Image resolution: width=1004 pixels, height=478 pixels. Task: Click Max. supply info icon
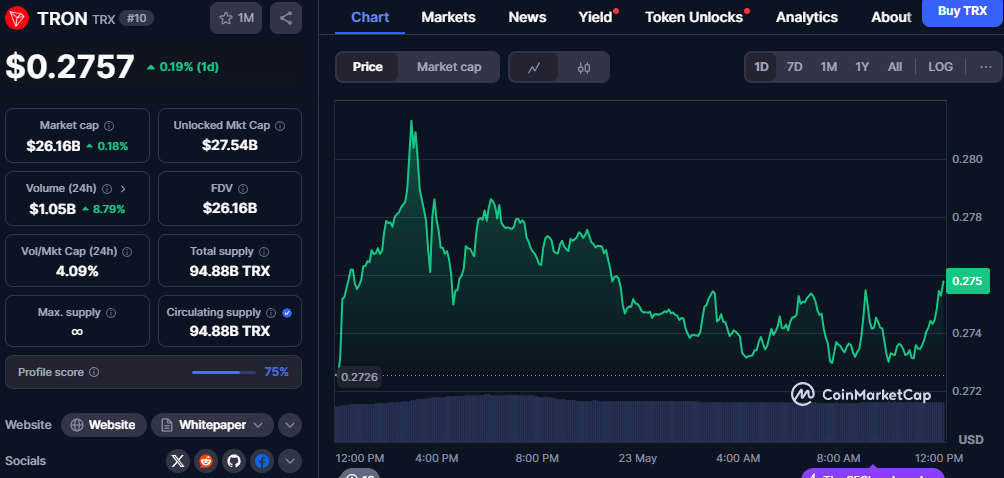(111, 313)
